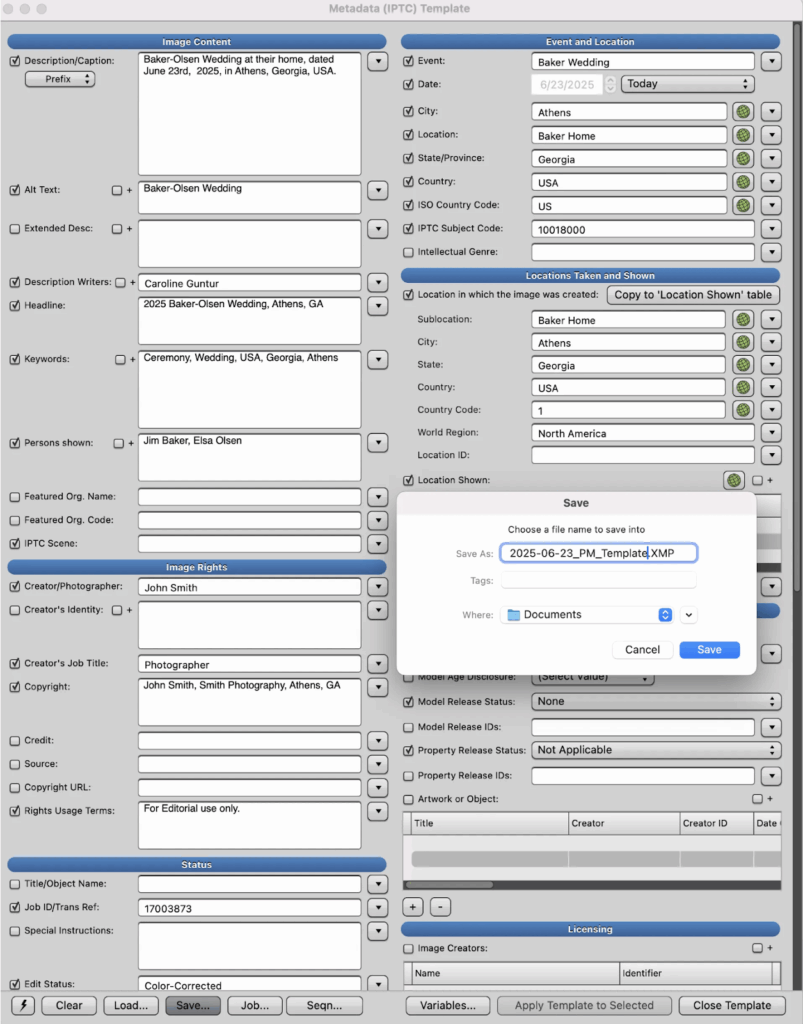Click the lightning bolt button at bottom left
This screenshot has height=1024, width=803.
pyautogui.click(x=24, y=1005)
